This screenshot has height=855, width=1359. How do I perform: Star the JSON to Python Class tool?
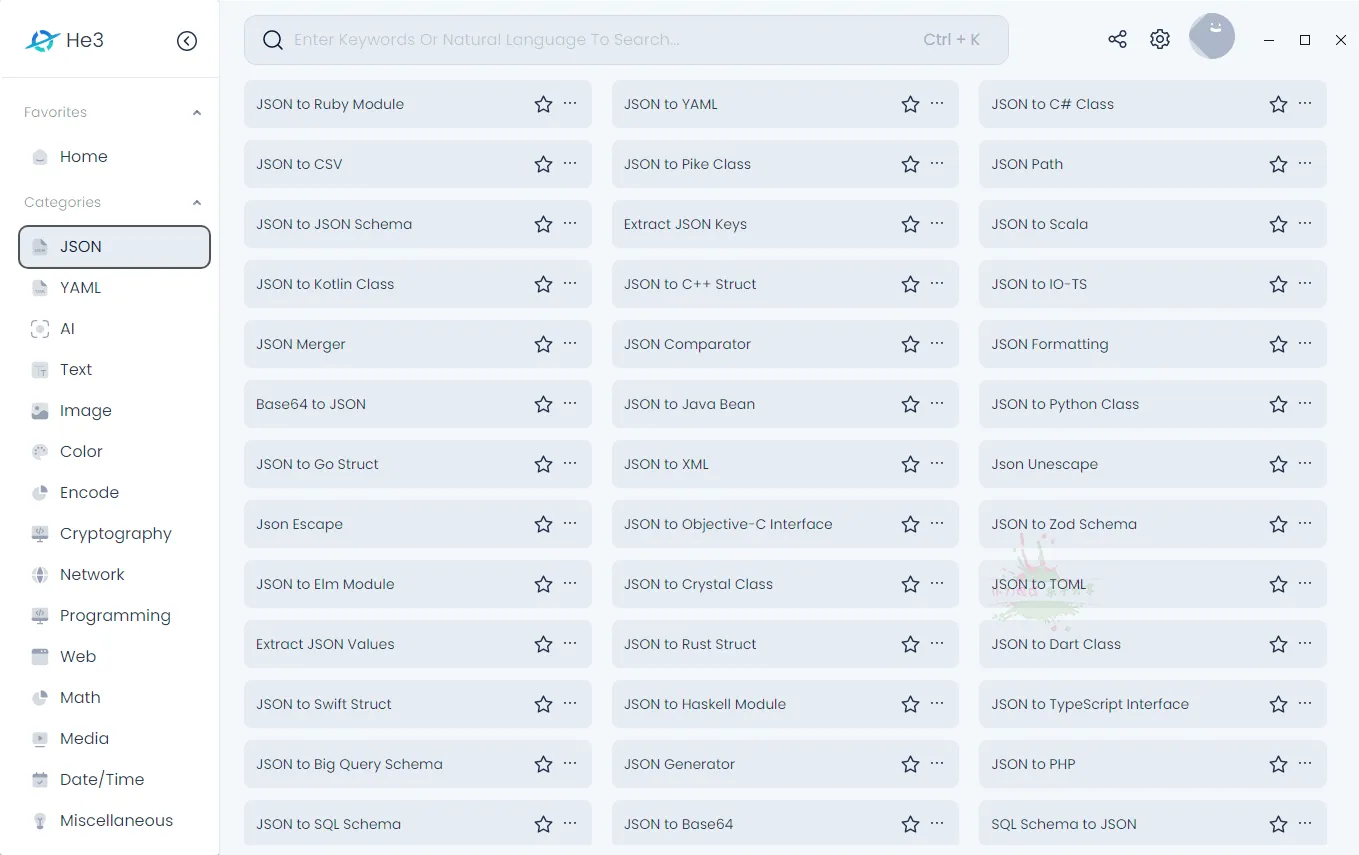point(1278,404)
